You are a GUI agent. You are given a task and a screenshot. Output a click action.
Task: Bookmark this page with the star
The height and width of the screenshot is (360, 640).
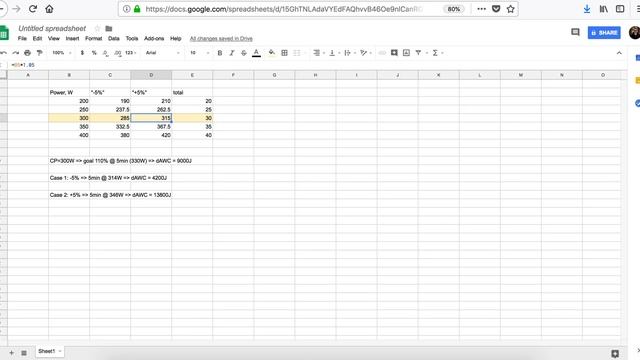click(511, 9)
